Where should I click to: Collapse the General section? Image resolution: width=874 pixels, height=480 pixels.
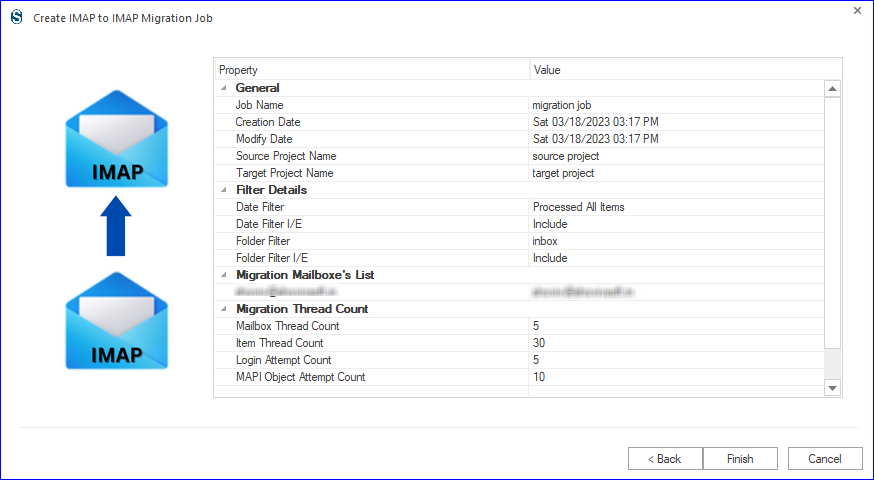click(x=224, y=88)
